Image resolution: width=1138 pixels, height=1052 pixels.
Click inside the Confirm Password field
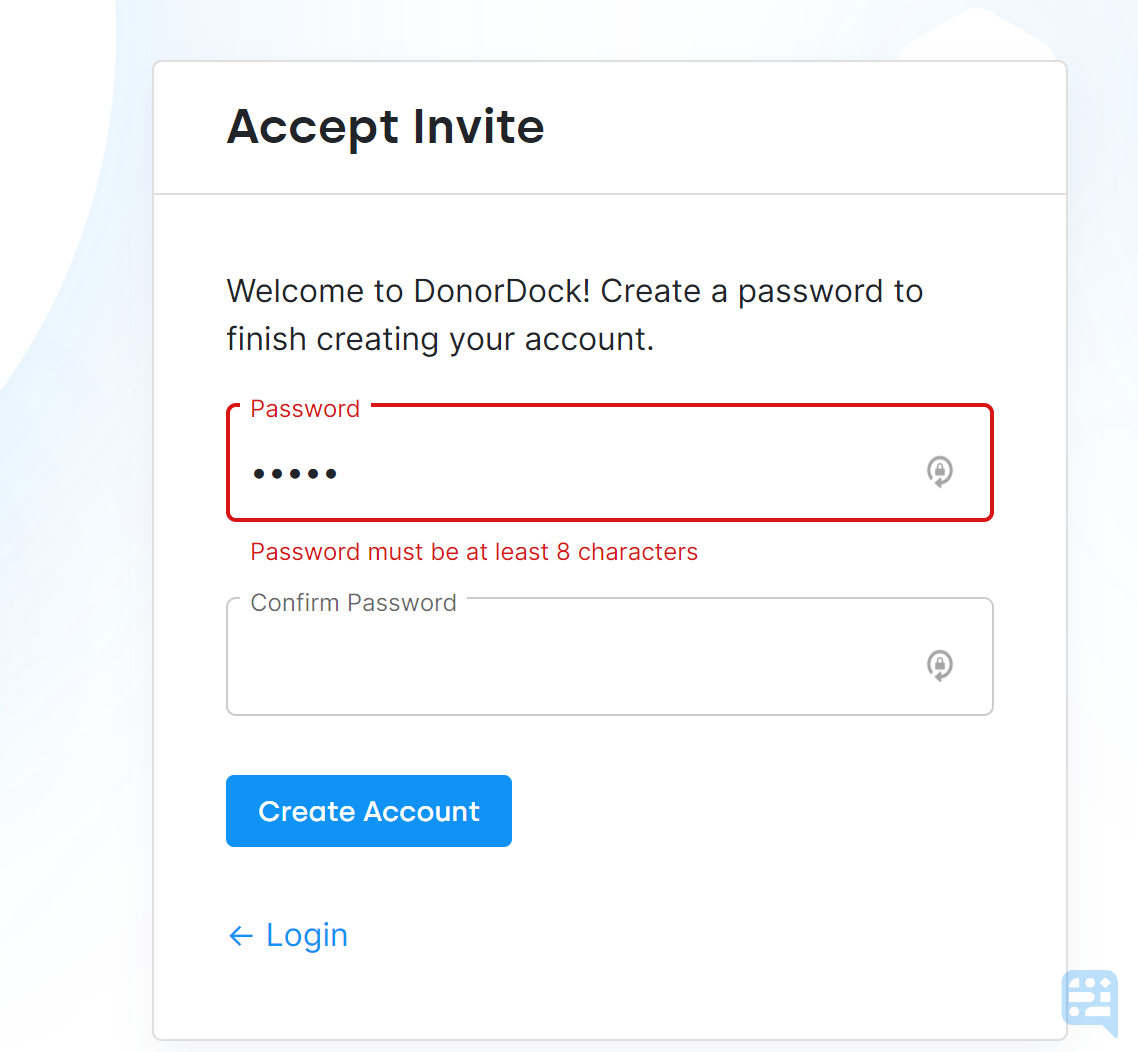pos(550,665)
